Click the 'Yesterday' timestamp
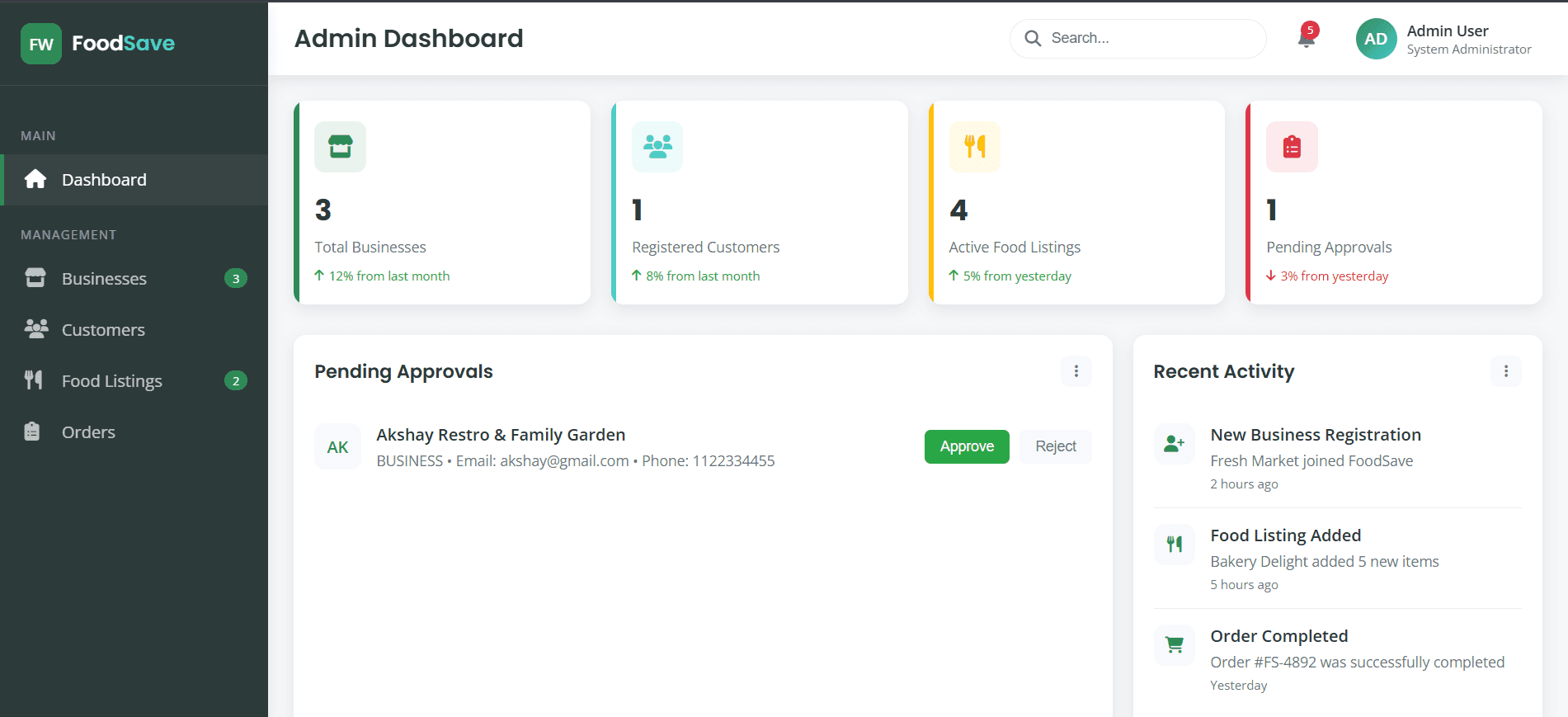The width and height of the screenshot is (1568, 717). click(x=1239, y=686)
